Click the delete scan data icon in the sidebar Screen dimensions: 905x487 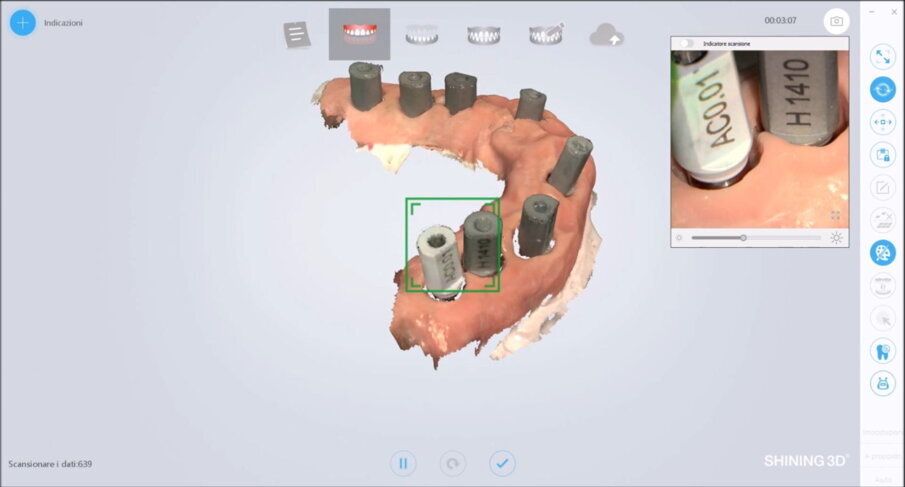pos(882,220)
